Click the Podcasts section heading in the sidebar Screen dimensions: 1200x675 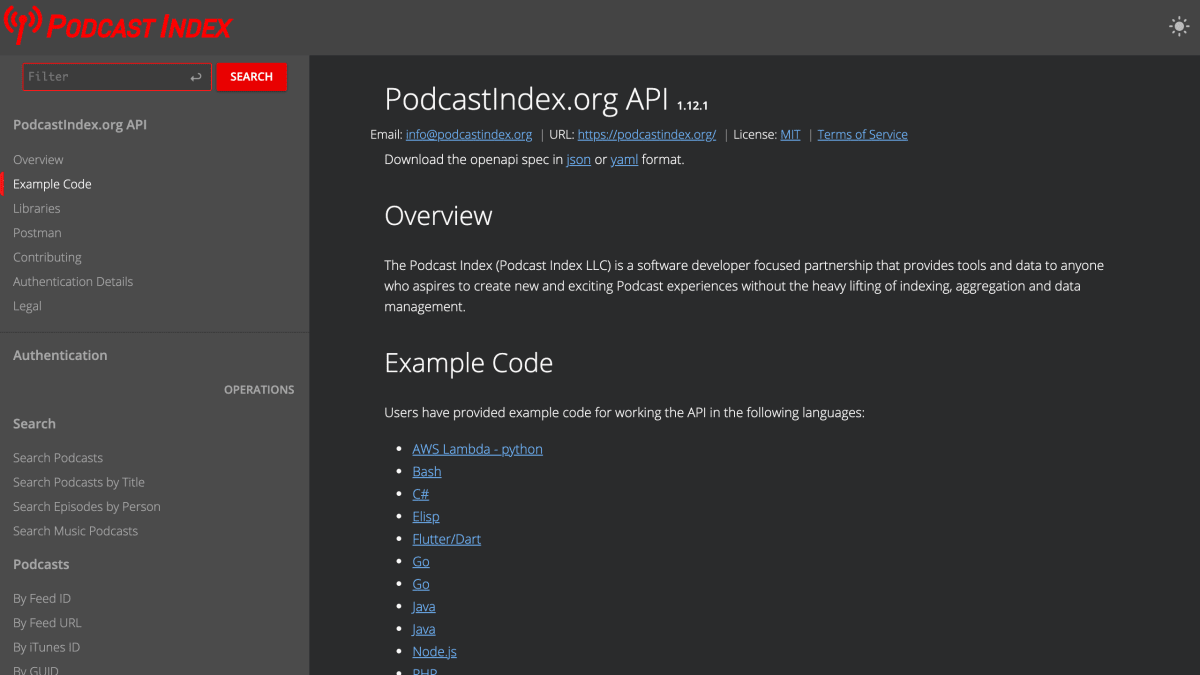click(x=41, y=565)
